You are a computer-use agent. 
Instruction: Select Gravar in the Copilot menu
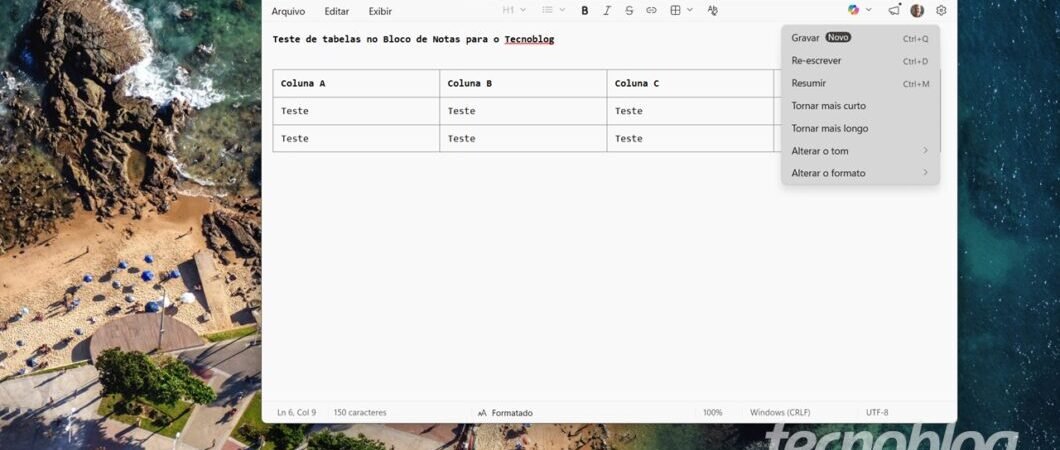click(x=860, y=39)
